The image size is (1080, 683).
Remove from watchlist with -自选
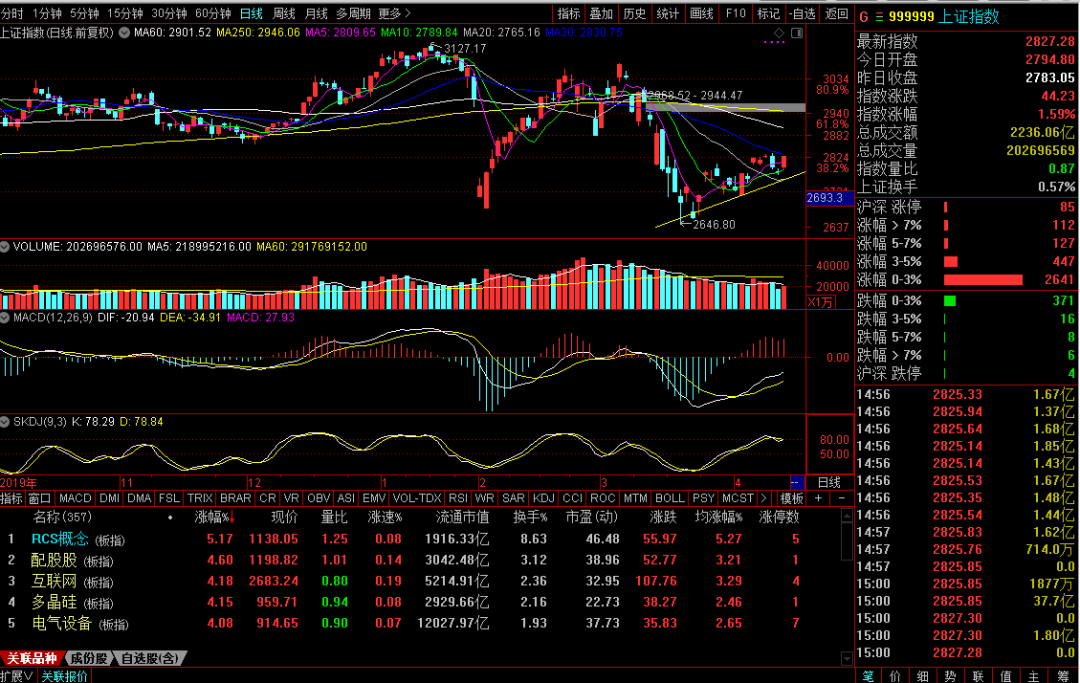[802, 13]
